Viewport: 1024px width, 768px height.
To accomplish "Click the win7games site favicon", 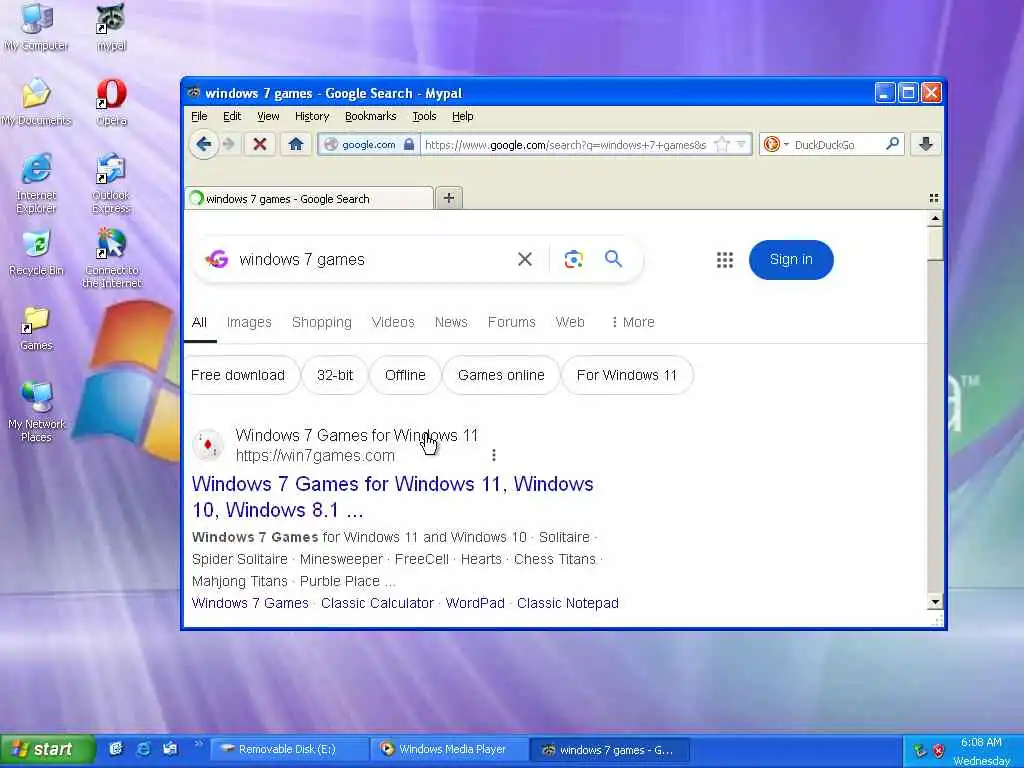I will click(208, 445).
